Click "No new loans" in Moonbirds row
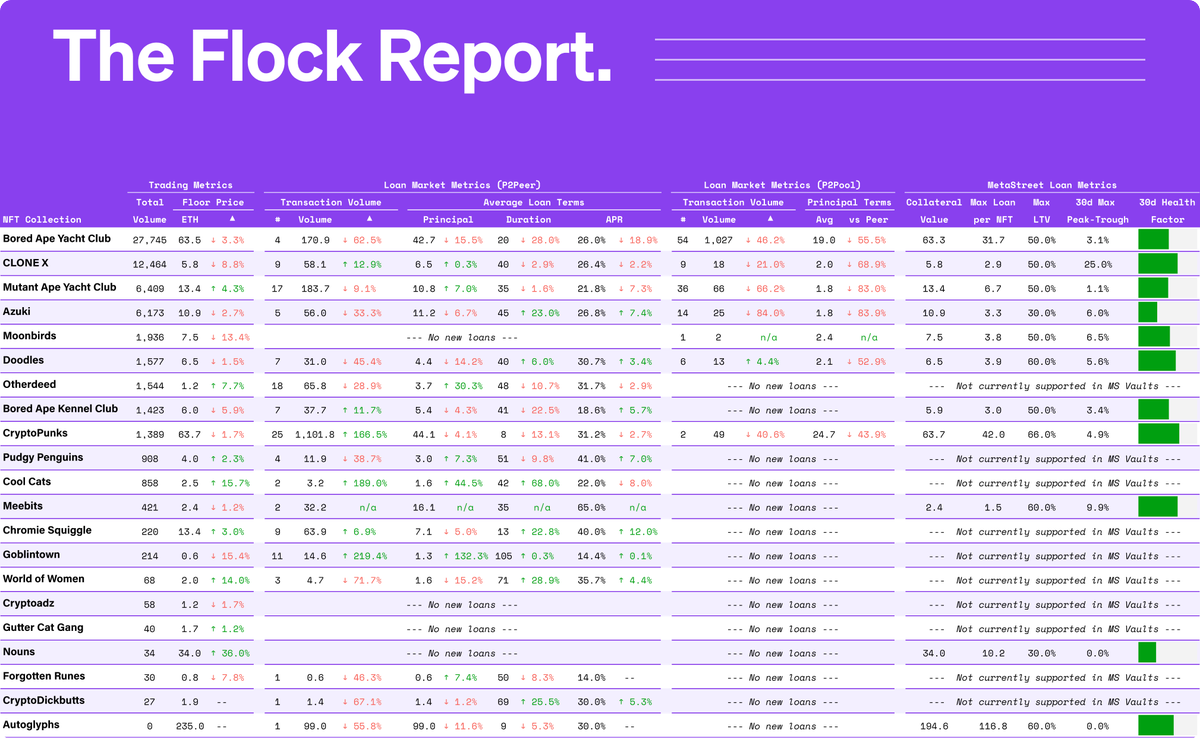Image resolution: width=1200 pixels, height=739 pixels. [x=463, y=338]
